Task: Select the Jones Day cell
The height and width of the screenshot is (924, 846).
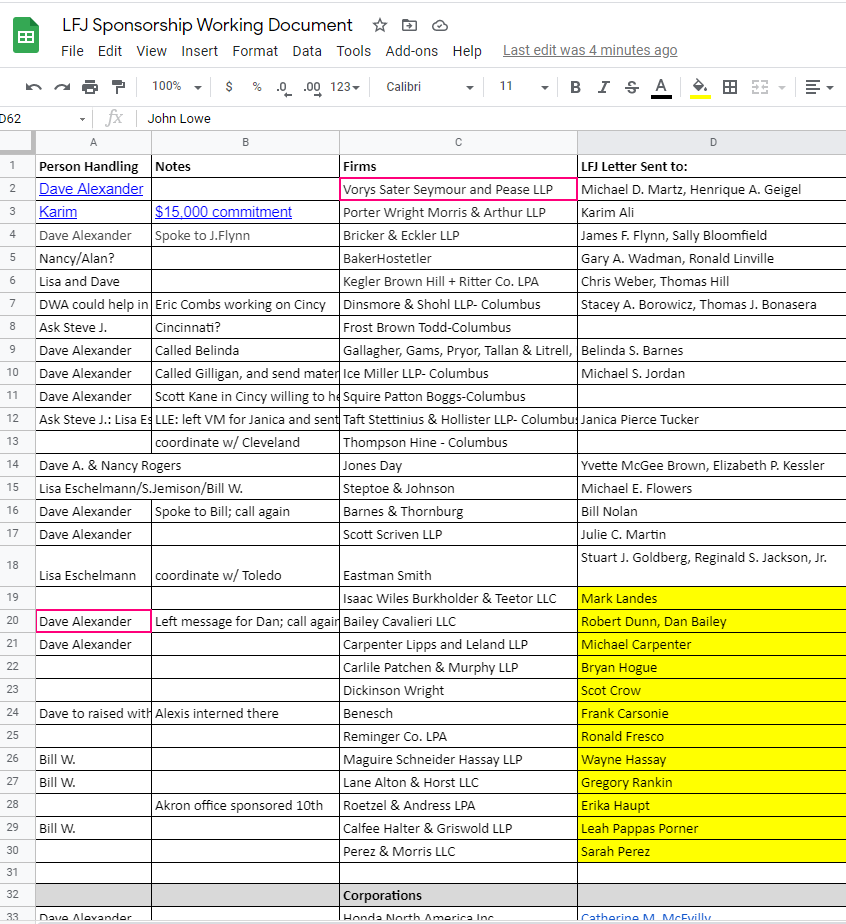Action: tap(458, 466)
